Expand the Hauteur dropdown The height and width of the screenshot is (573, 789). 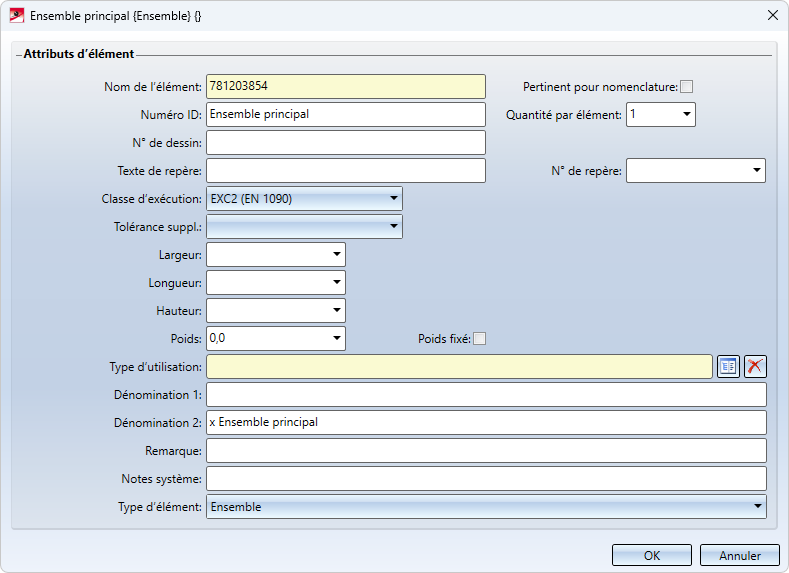[x=337, y=310]
